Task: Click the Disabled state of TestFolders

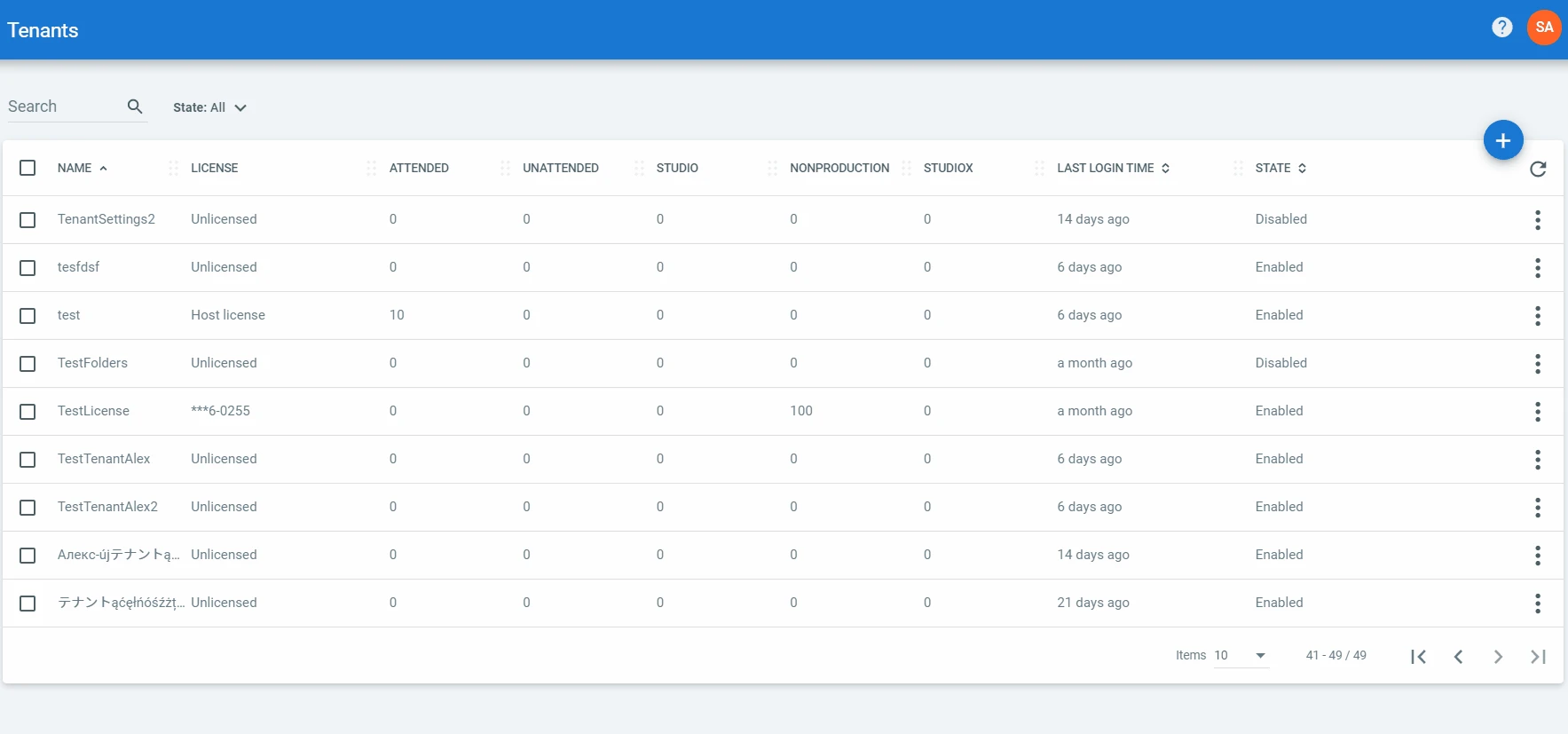Action: pyautogui.click(x=1281, y=363)
